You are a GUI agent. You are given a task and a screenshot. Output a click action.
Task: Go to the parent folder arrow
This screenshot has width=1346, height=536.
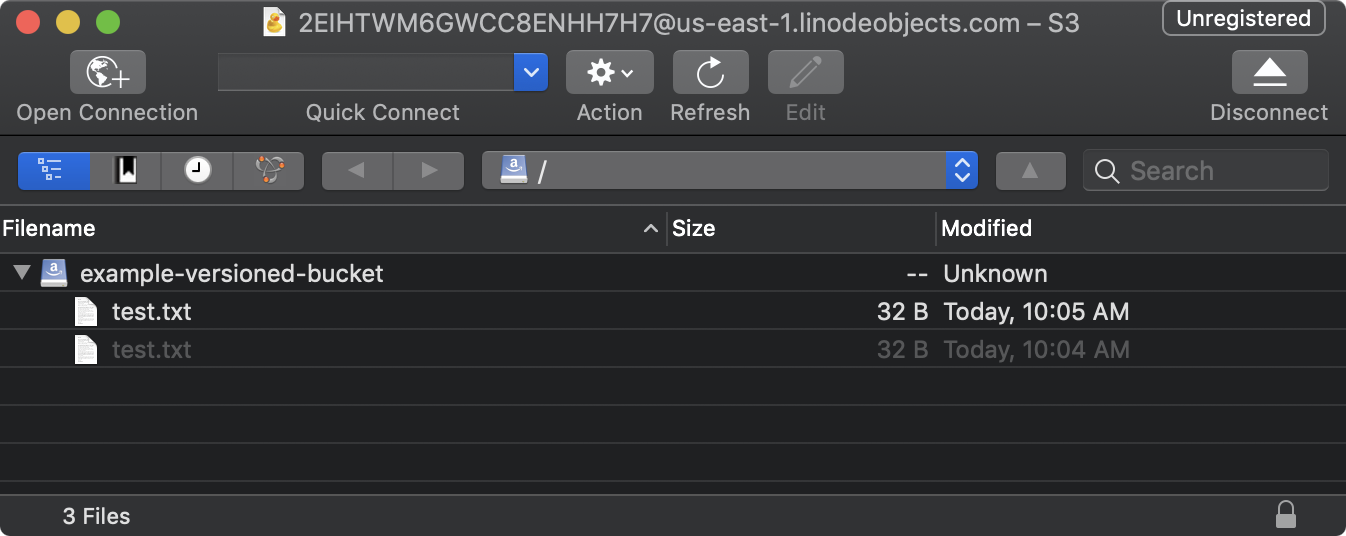pyautogui.click(x=1030, y=171)
